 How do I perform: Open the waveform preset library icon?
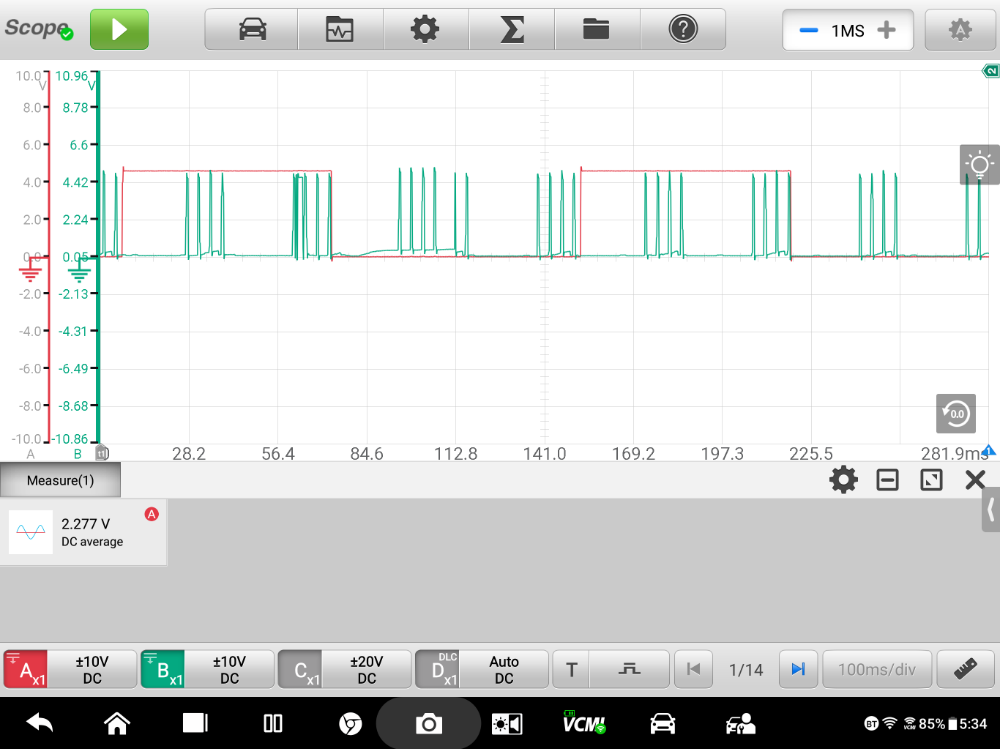pyautogui.click(x=340, y=30)
